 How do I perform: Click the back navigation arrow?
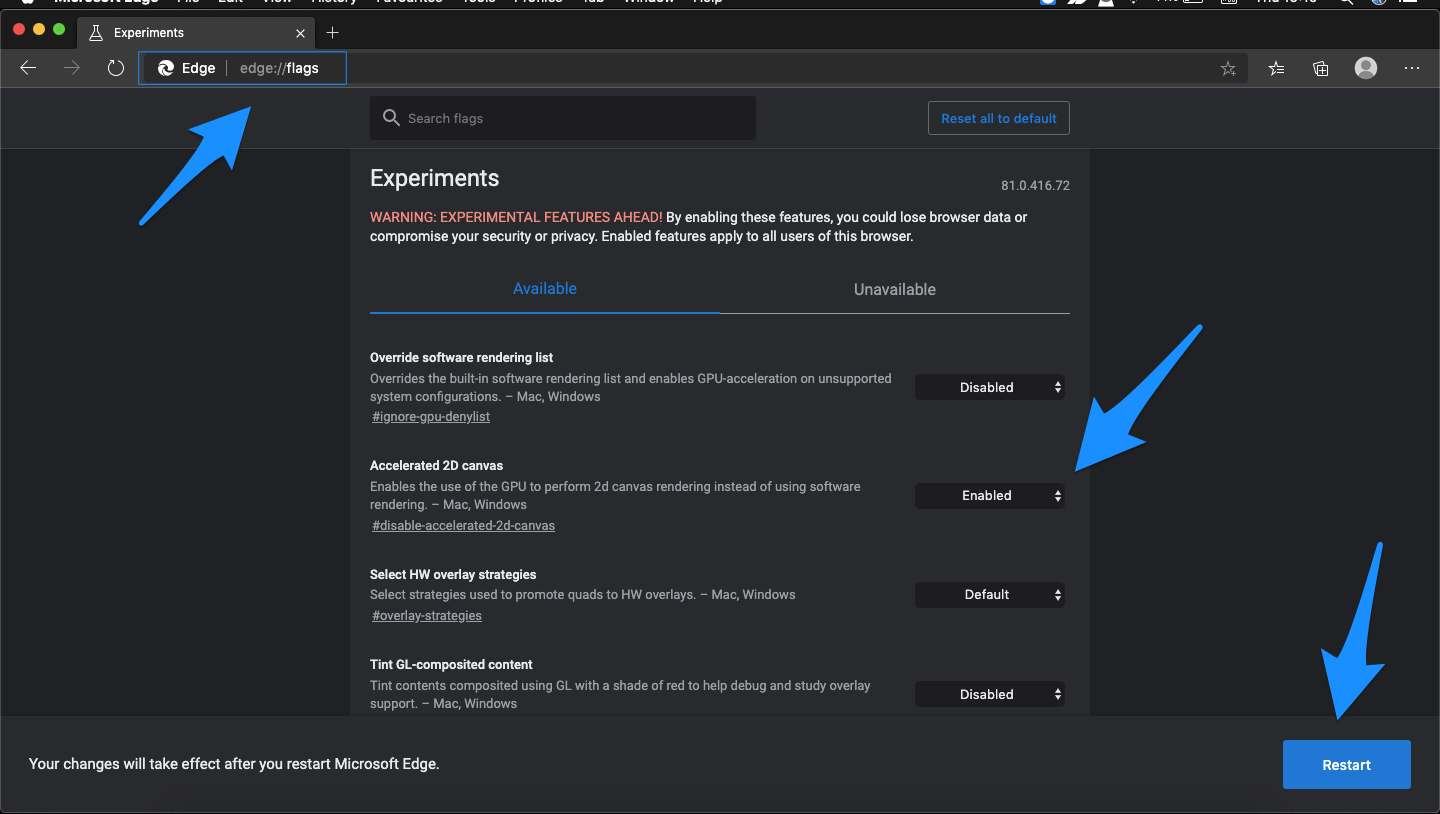(28, 68)
